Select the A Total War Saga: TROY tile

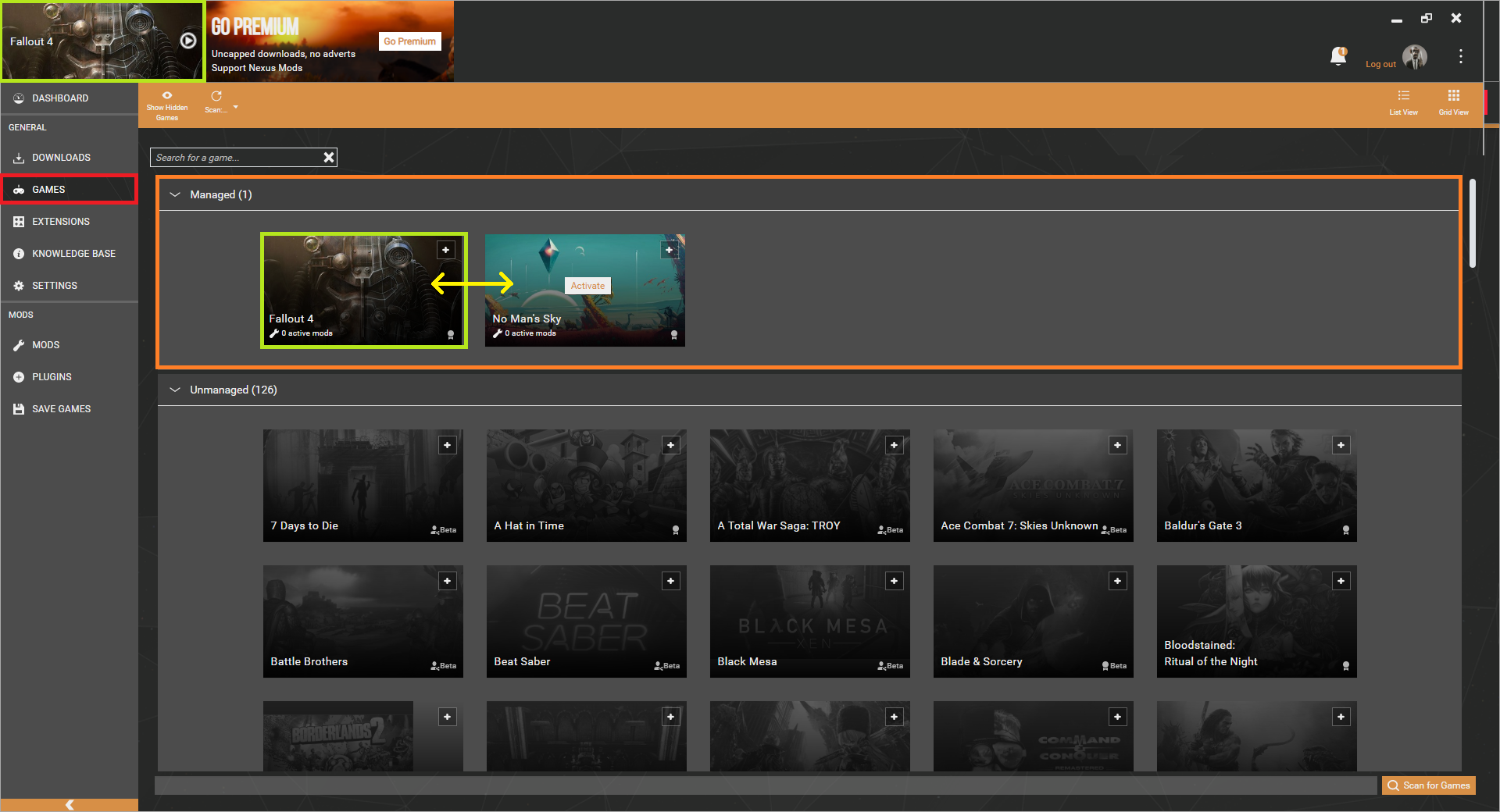pyautogui.click(x=810, y=486)
